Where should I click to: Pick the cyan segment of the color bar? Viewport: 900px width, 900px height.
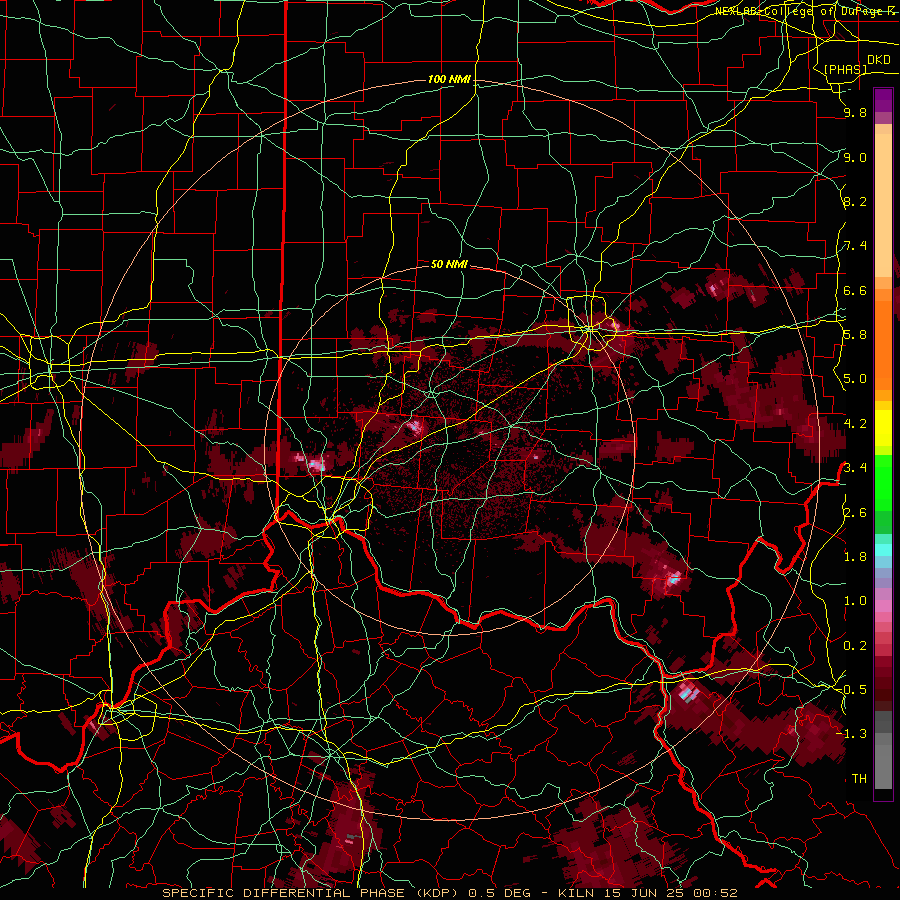pos(883,550)
